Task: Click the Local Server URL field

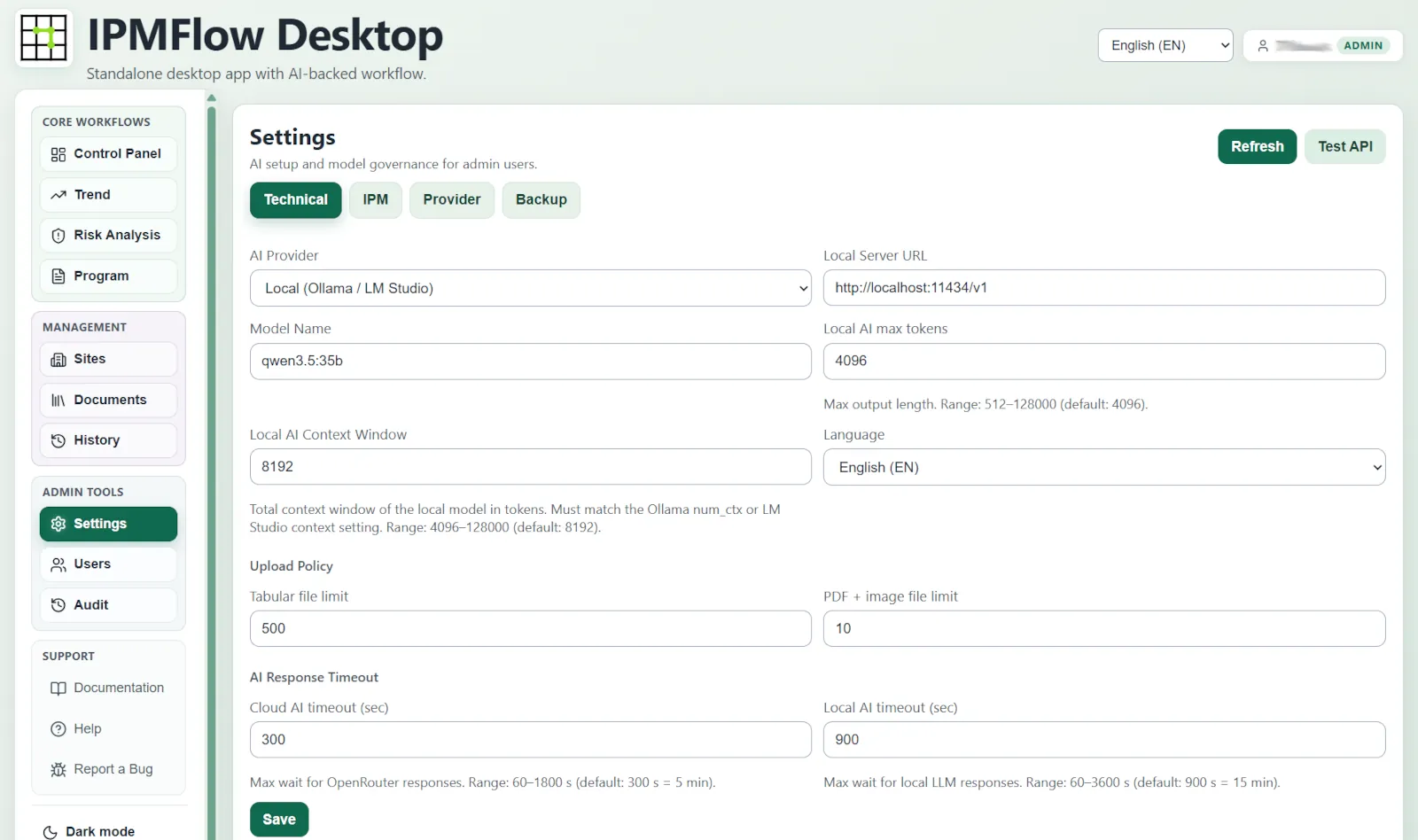Action: (x=1104, y=288)
